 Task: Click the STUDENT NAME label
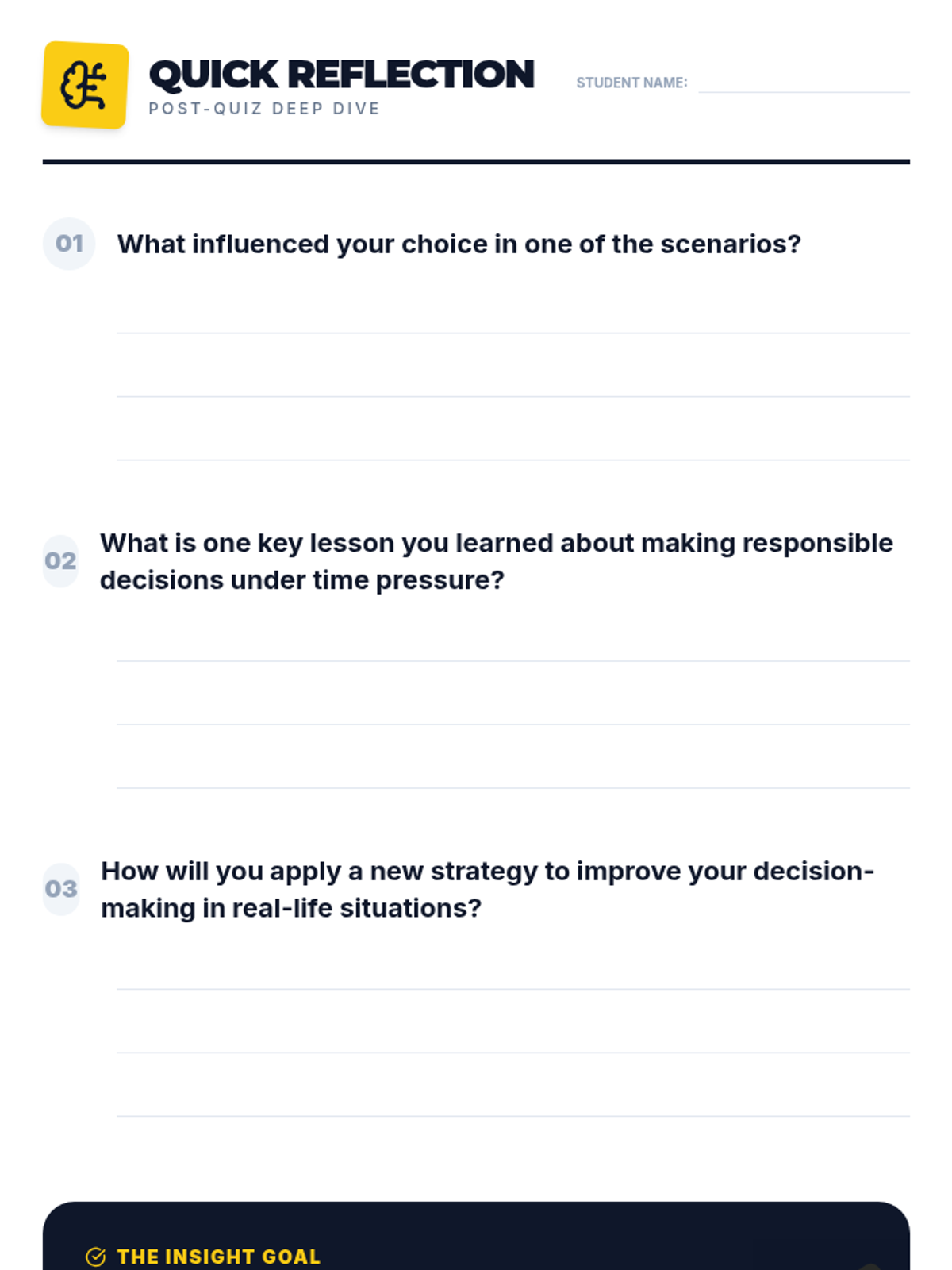click(x=631, y=83)
